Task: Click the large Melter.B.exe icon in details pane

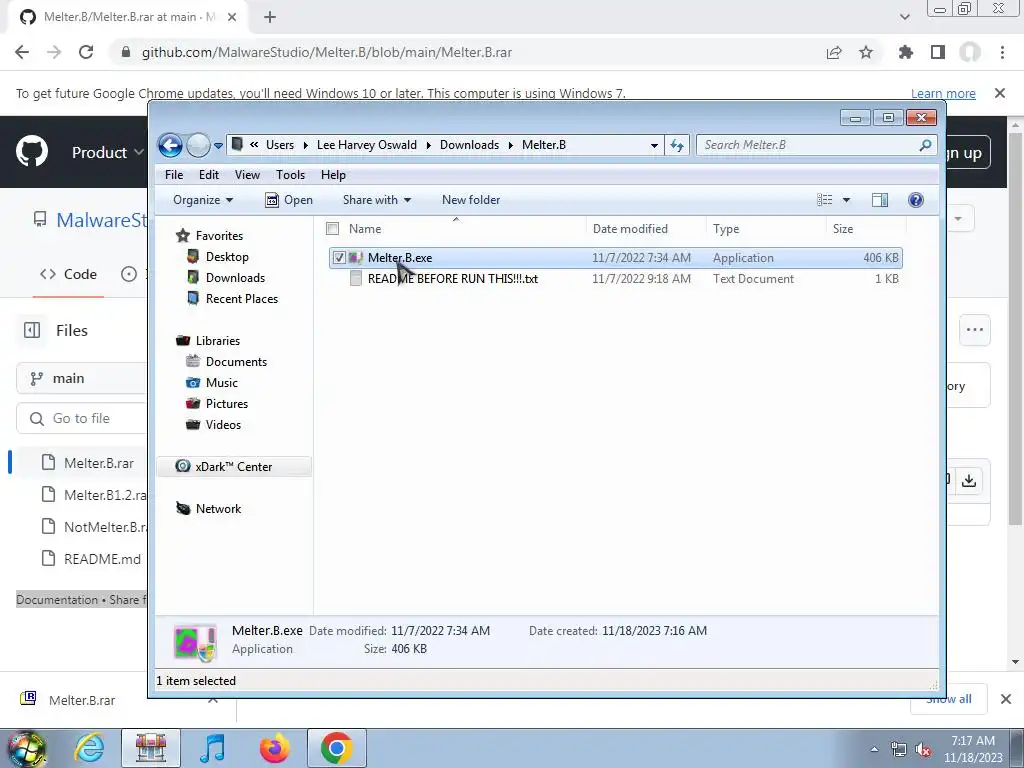Action: (x=195, y=642)
